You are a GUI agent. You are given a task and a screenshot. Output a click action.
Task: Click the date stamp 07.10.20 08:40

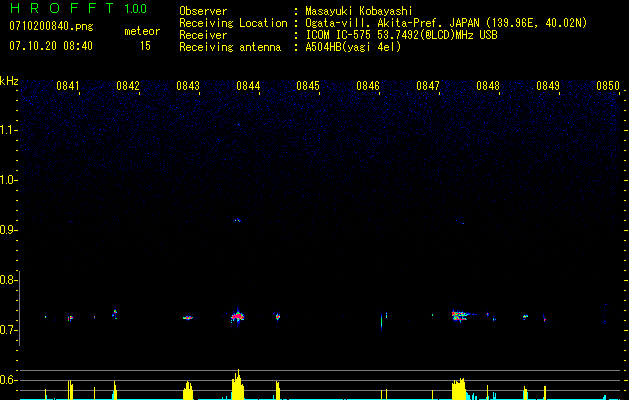[x=51, y=46]
